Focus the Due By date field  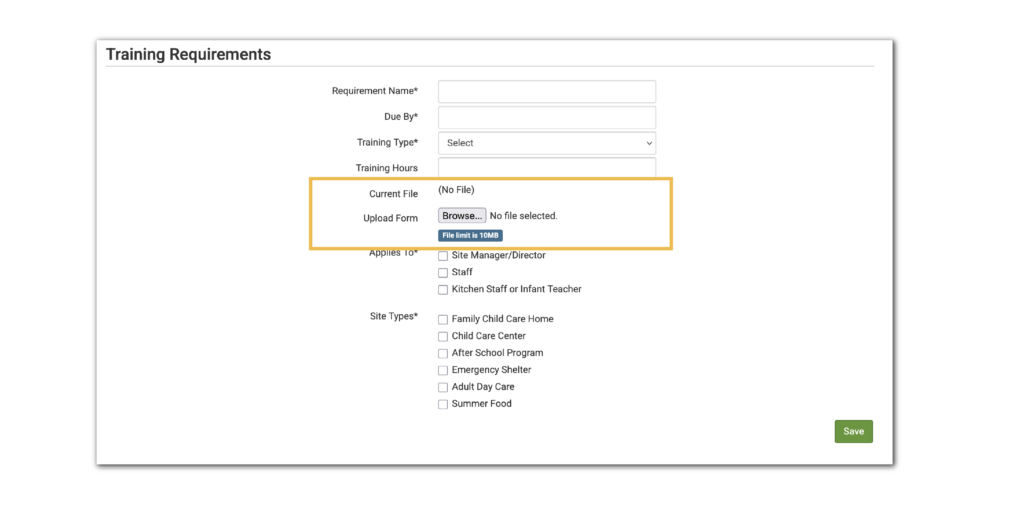tap(547, 118)
